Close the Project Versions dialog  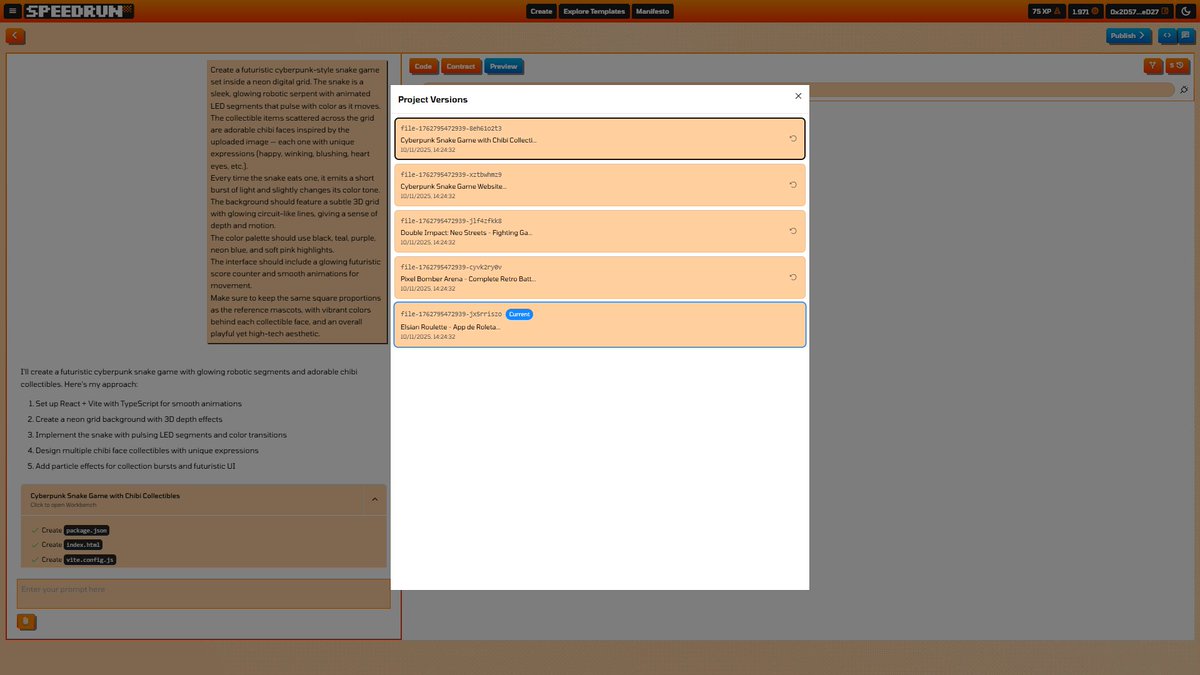click(798, 96)
